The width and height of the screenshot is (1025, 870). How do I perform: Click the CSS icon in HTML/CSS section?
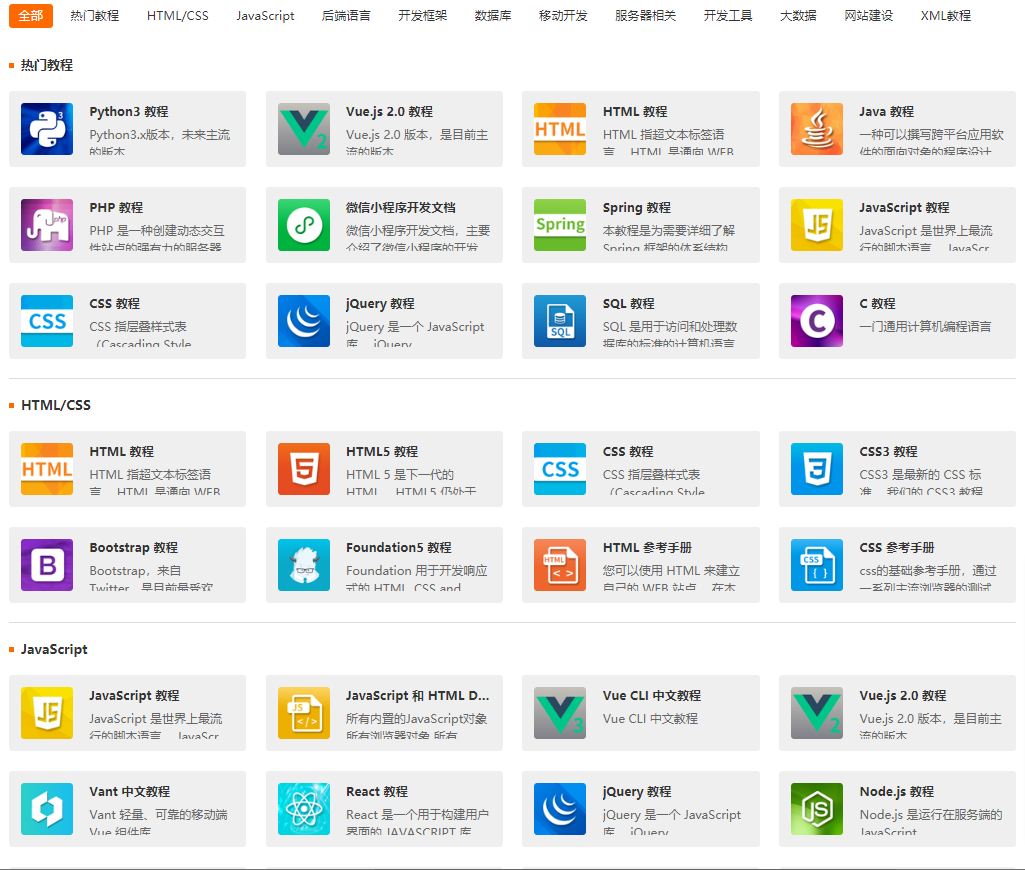click(x=560, y=469)
